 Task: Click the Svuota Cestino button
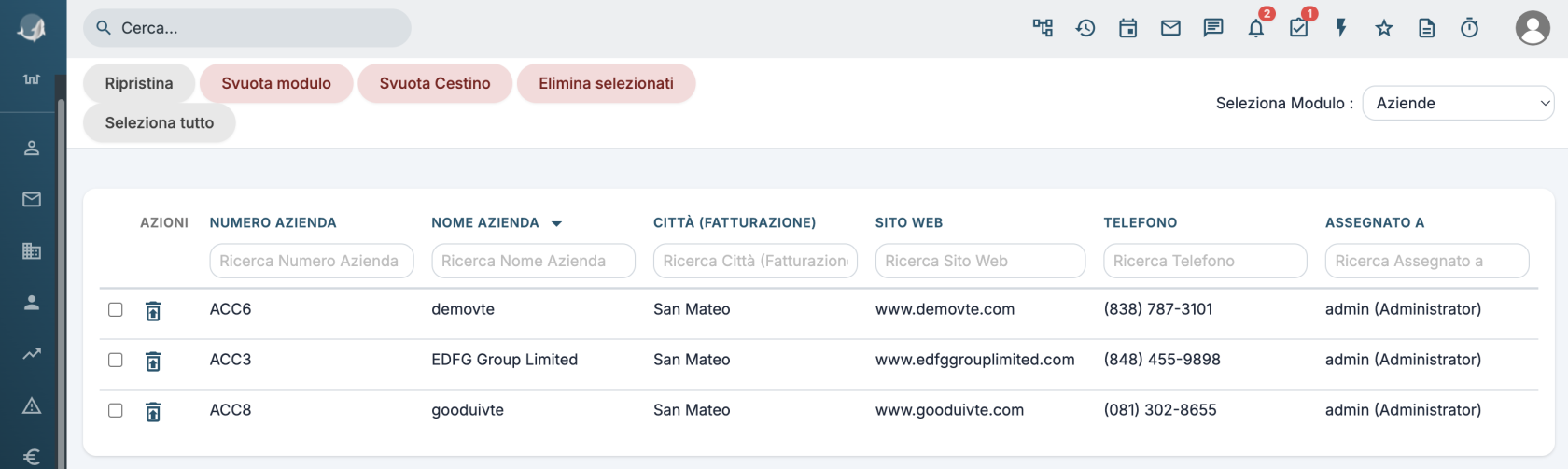point(435,83)
